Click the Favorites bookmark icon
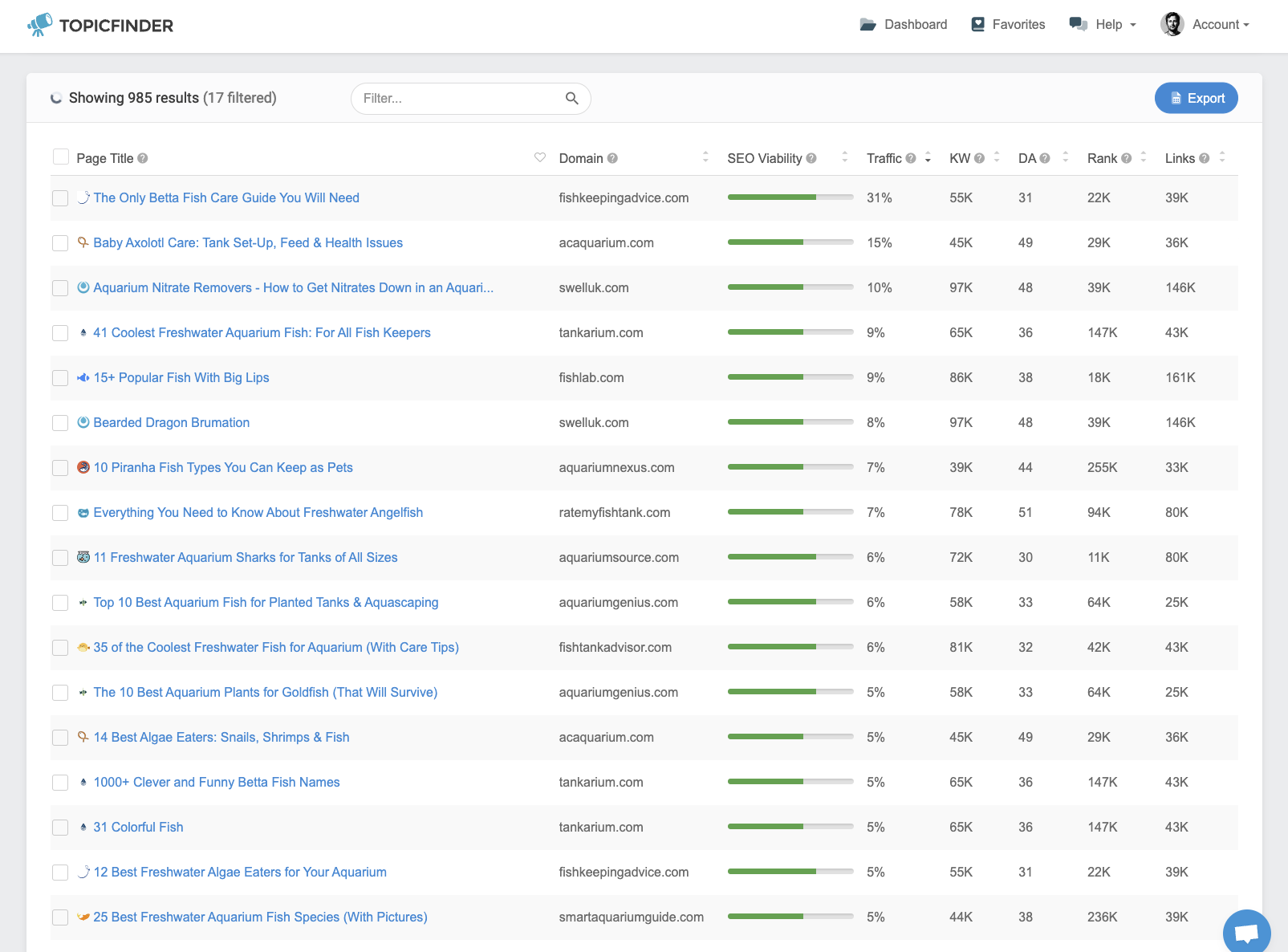Viewport: 1288px width, 952px height. (977, 25)
